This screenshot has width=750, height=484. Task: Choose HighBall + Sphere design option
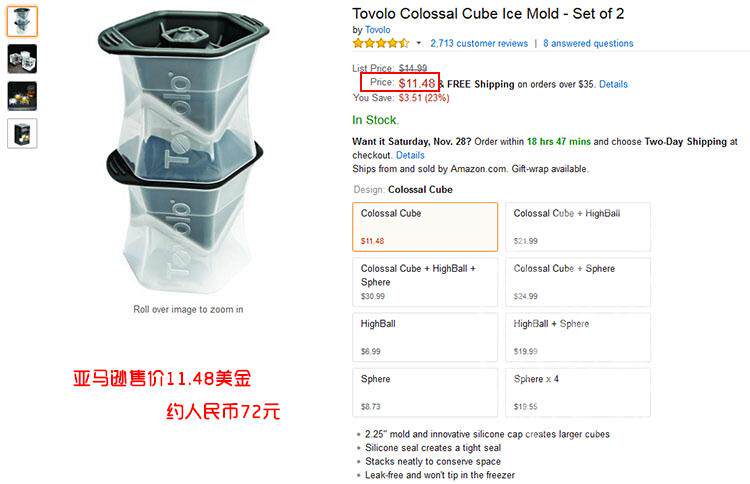578,337
